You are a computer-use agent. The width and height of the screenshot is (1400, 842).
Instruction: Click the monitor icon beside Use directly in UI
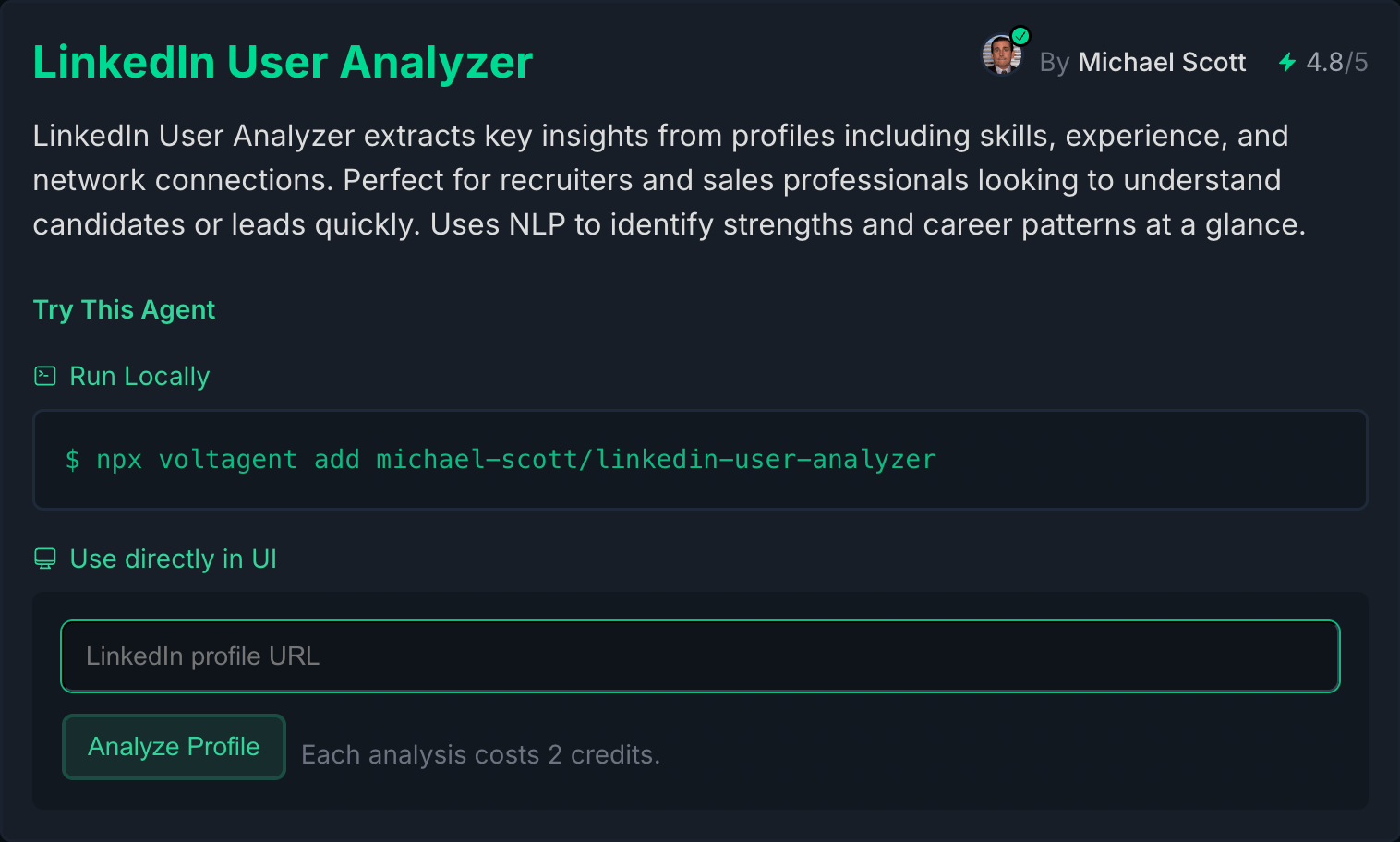tap(45, 559)
